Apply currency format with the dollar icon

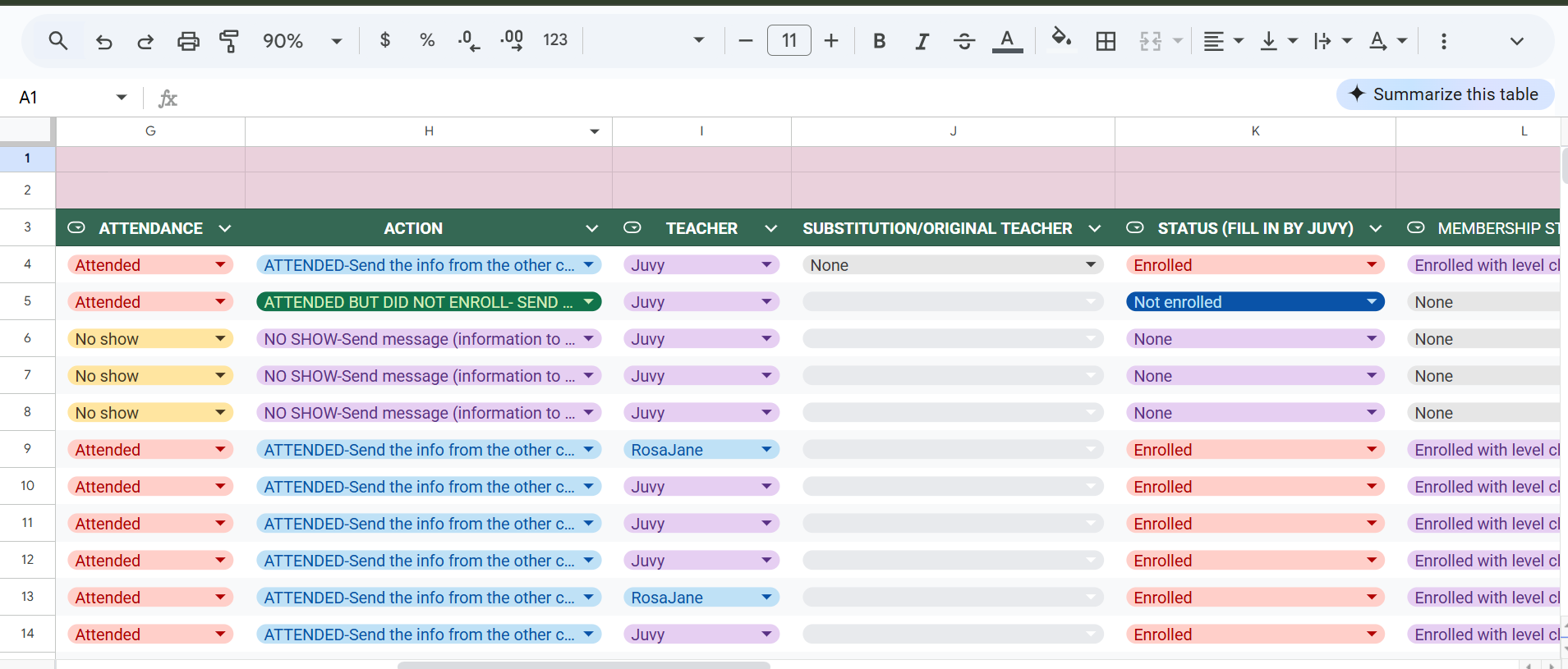click(x=385, y=40)
